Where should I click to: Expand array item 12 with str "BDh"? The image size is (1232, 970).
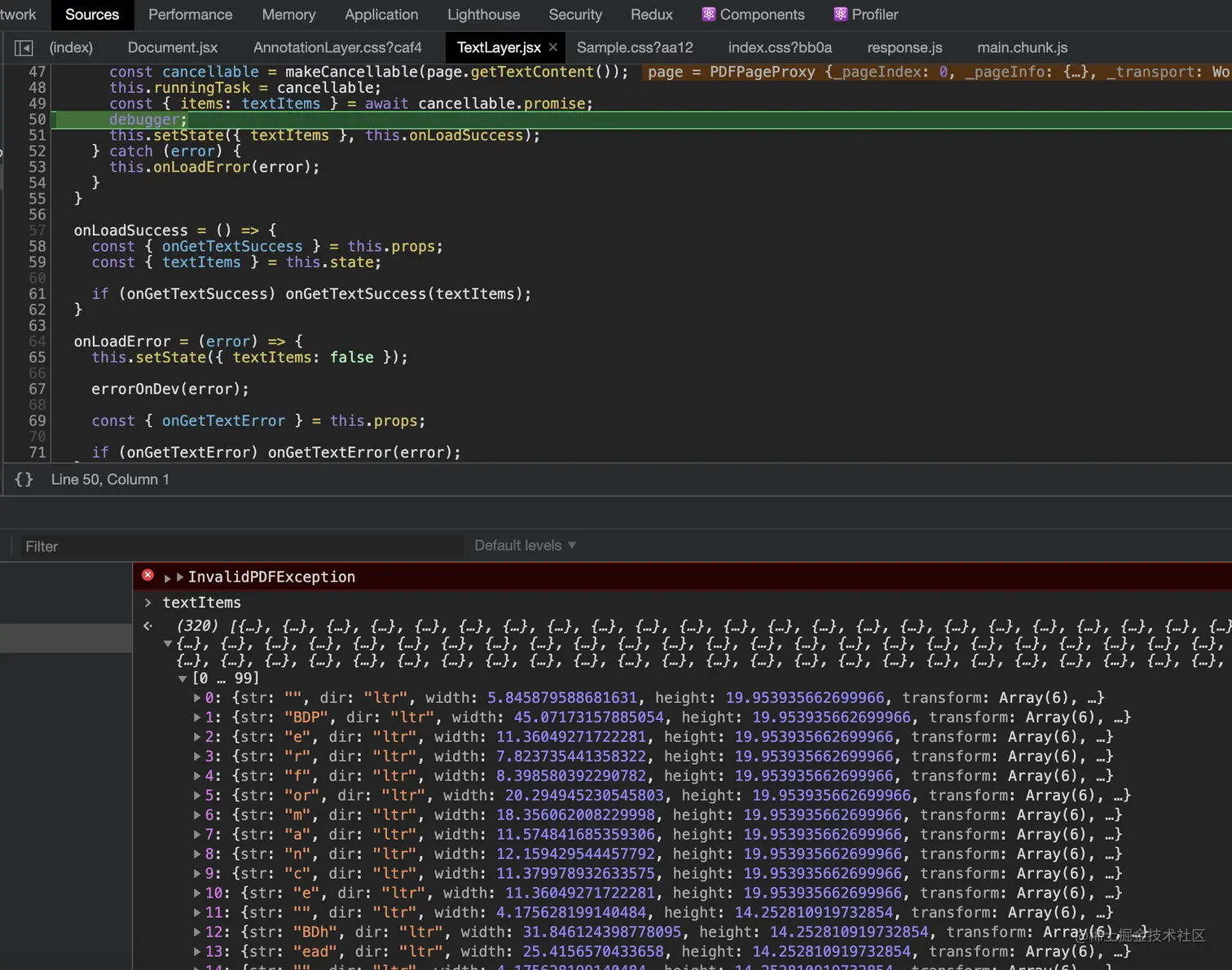click(197, 933)
